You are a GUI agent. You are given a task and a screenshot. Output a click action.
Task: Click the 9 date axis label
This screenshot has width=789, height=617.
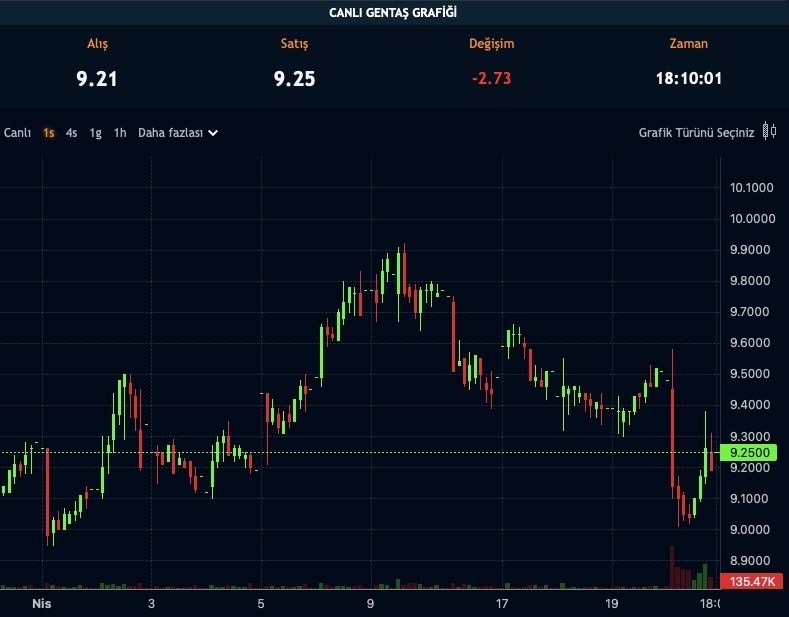(370, 603)
